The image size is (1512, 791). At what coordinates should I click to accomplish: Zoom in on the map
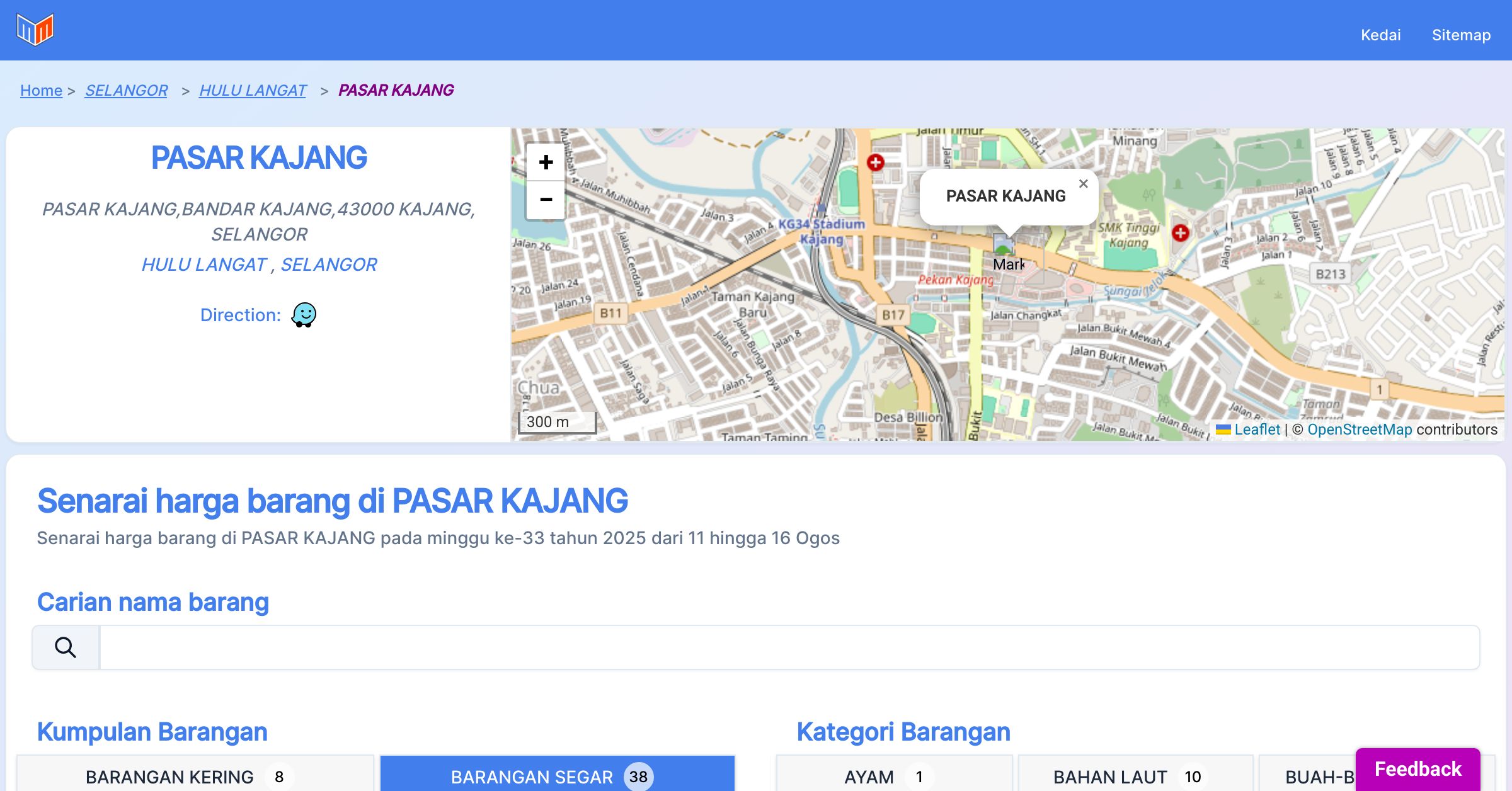546,162
